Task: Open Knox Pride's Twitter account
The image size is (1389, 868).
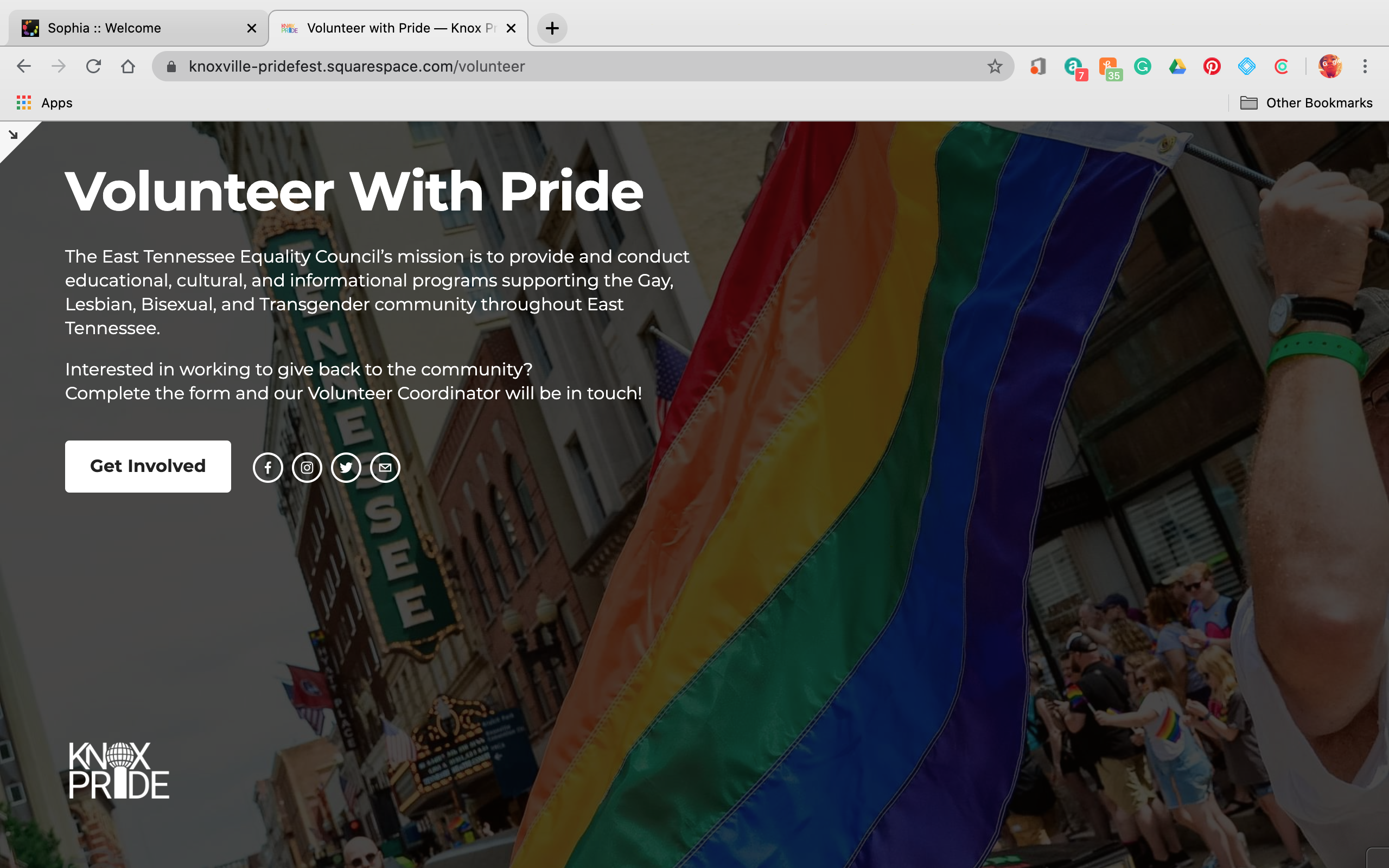Action: tap(346, 467)
